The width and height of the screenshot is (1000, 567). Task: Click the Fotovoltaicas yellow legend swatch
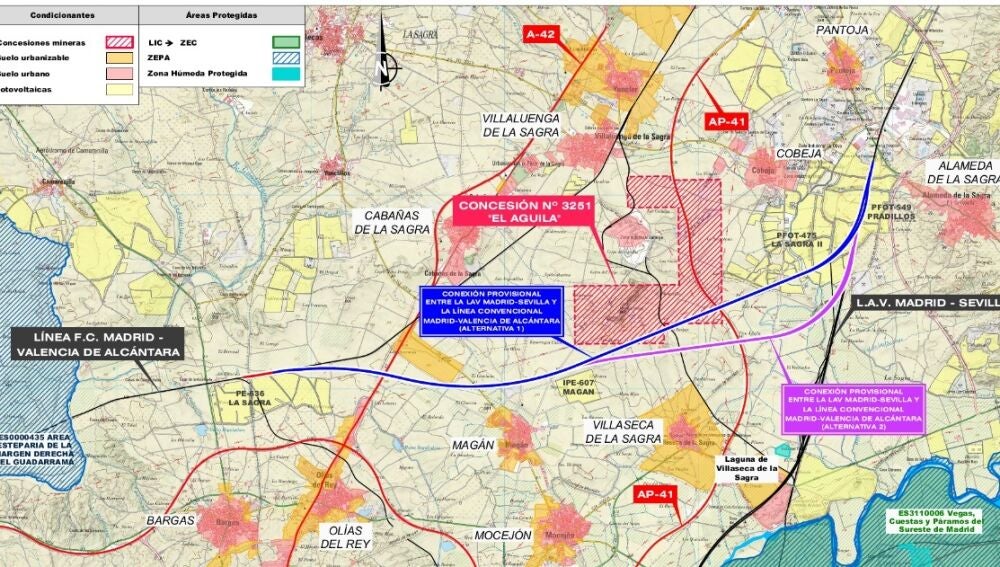click(119, 89)
